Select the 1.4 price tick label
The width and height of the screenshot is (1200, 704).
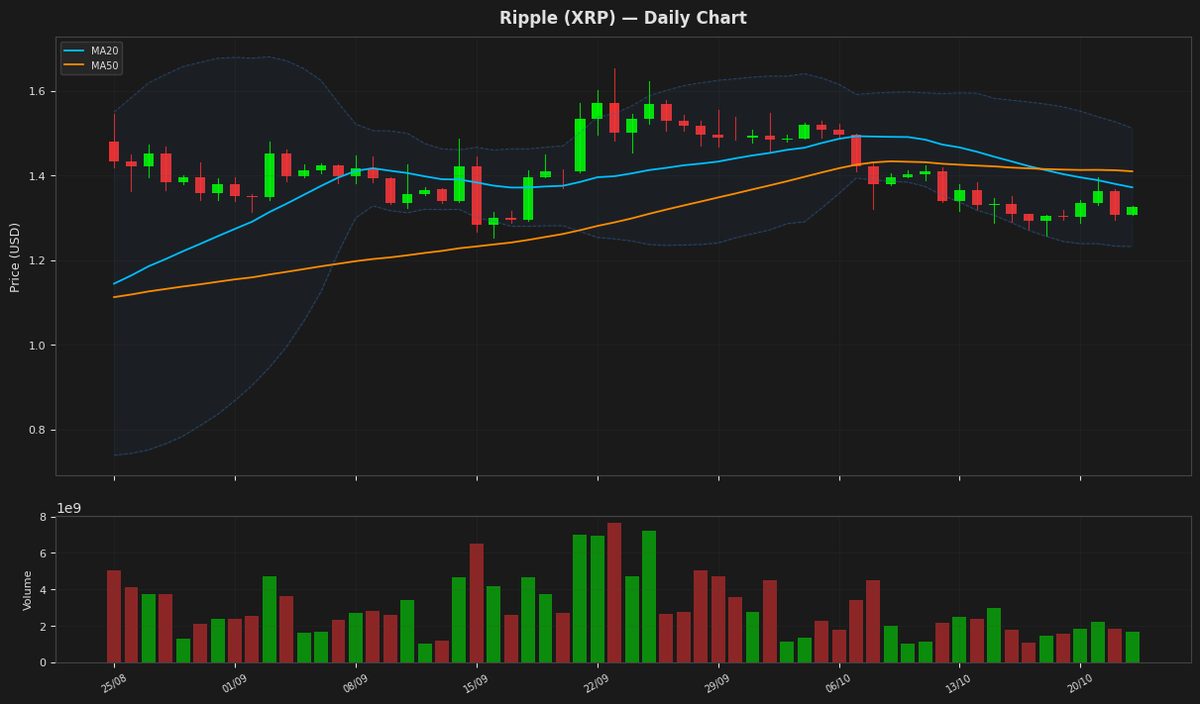click(x=37, y=176)
